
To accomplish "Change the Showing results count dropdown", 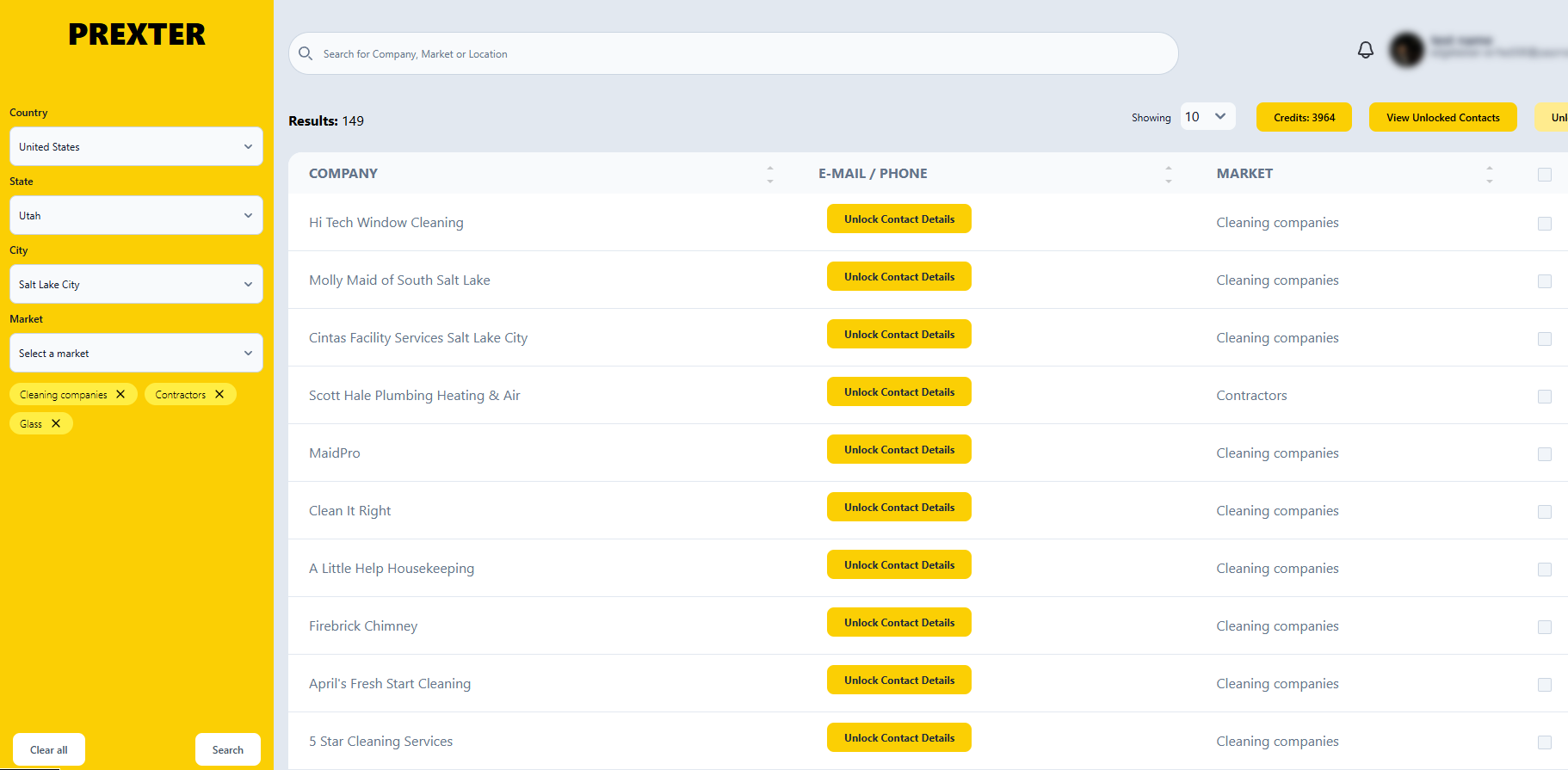I will point(1208,116).
